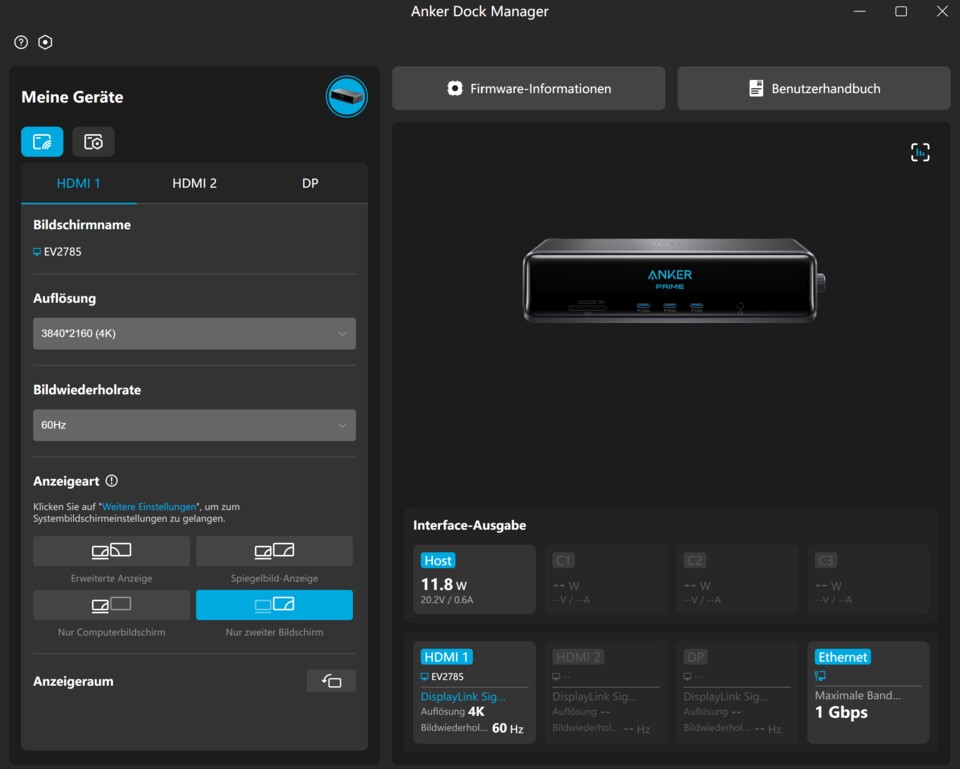Screen dimensions: 960x769
Task: Switch to the DP tab
Action: click(x=310, y=183)
